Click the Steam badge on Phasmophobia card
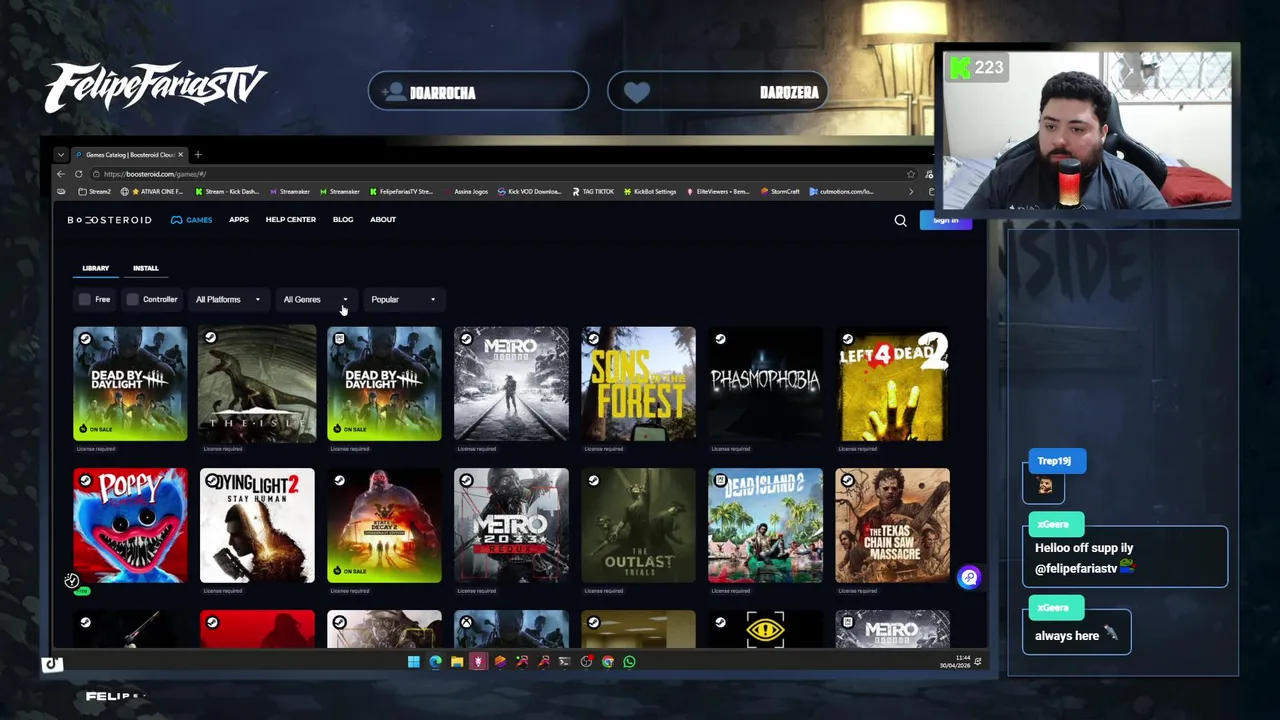This screenshot has width=1280, height=720. 720,339
